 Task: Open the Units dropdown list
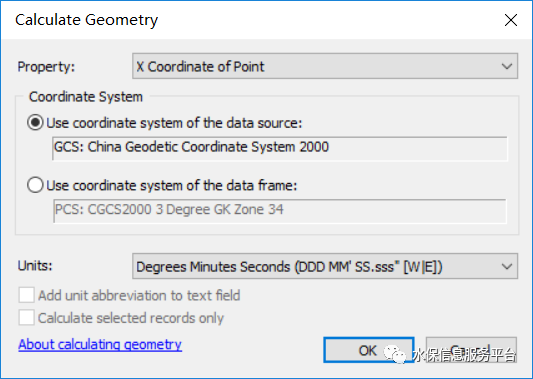pyautogui.click(x=325, y=266)
